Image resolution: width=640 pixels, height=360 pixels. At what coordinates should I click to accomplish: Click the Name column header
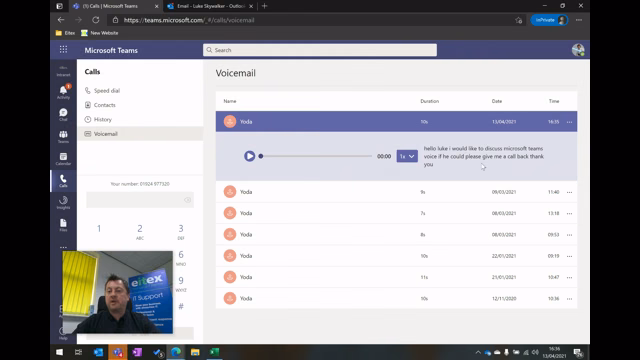pyautogui.click(x=230, y=101)
